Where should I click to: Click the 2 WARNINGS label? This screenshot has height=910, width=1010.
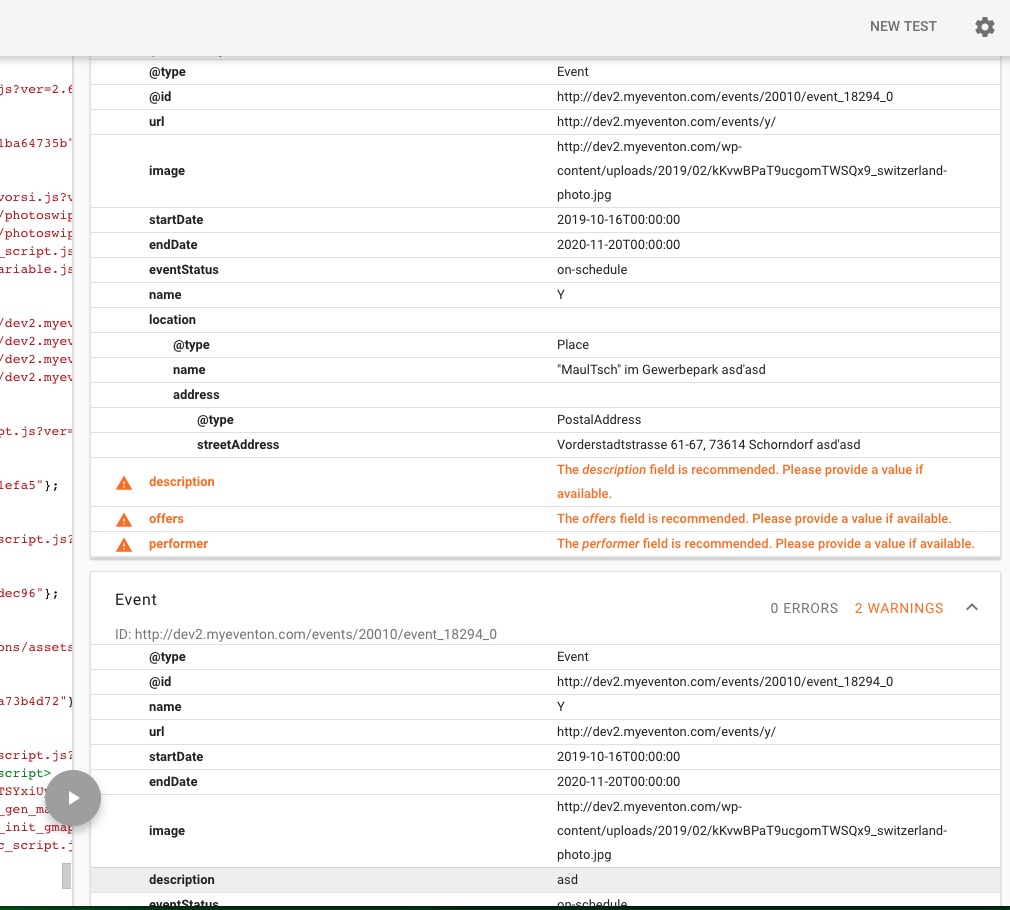[898, 608]
